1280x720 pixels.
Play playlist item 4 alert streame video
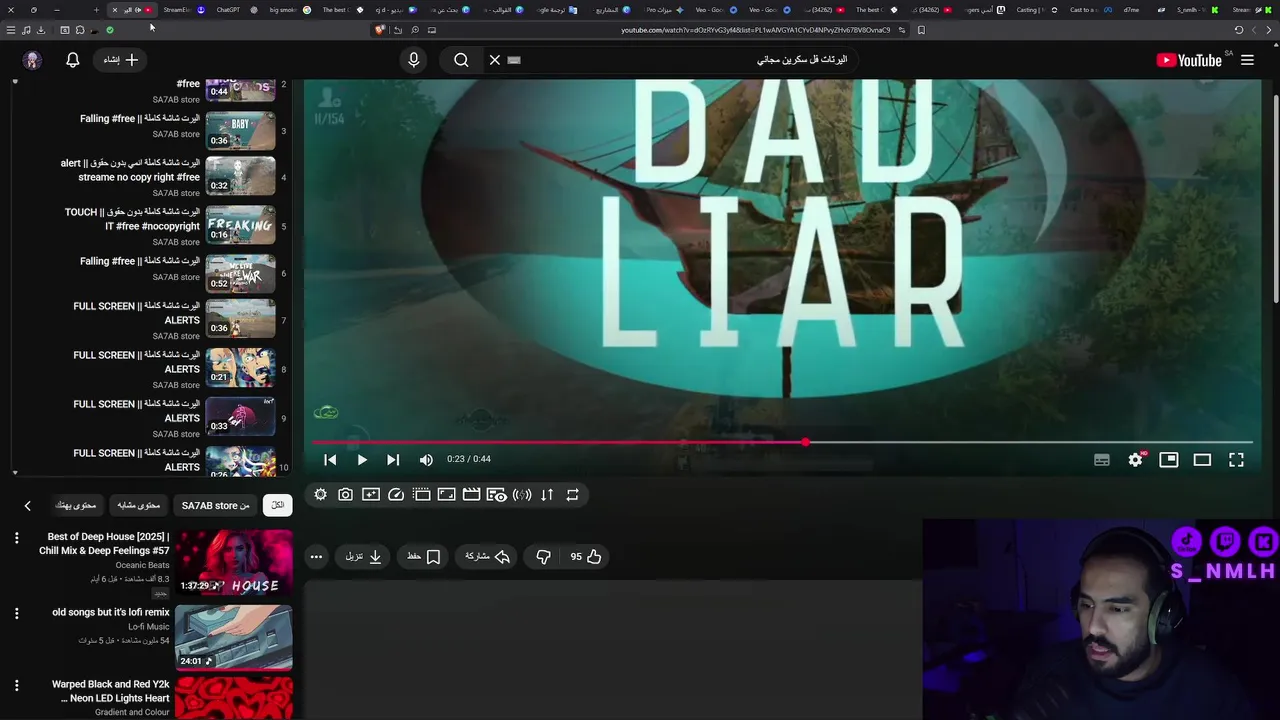[240, 177]
